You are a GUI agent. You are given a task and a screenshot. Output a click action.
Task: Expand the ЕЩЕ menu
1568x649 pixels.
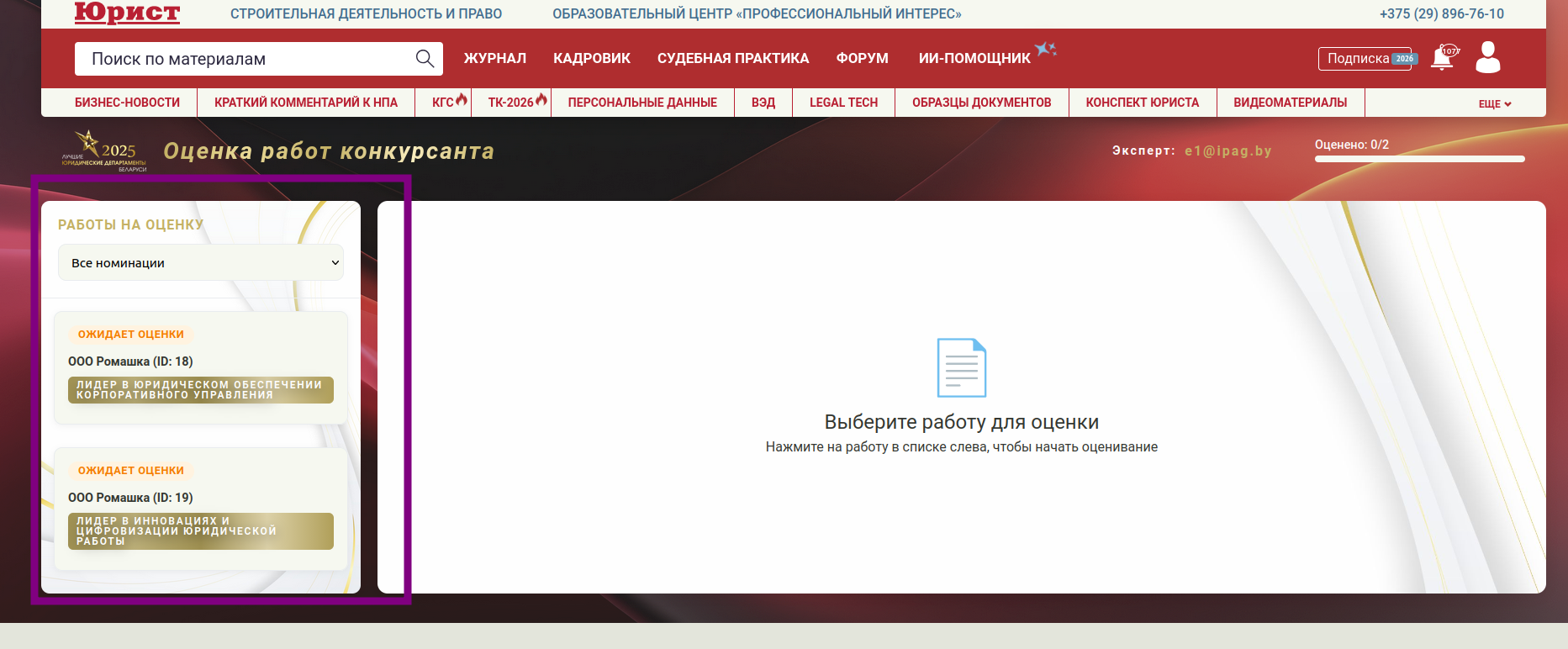click(x=1494, y=103)
